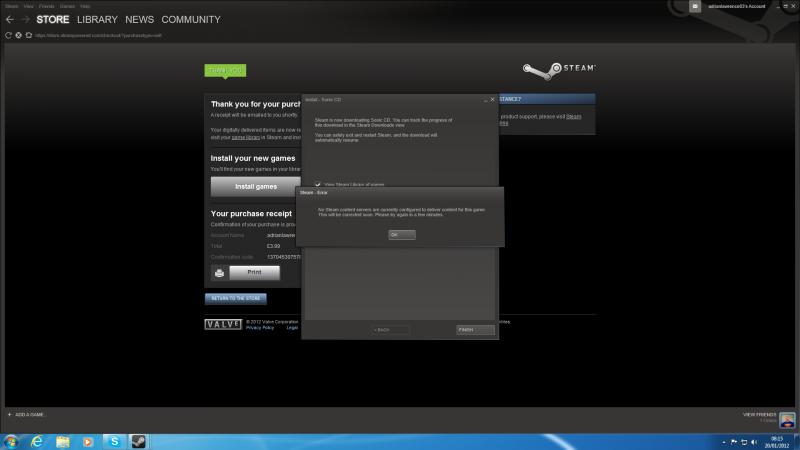Screen dimensions: 800x450
Task: Open Windows Media Player from the taskbar
Action: [88, 441]
